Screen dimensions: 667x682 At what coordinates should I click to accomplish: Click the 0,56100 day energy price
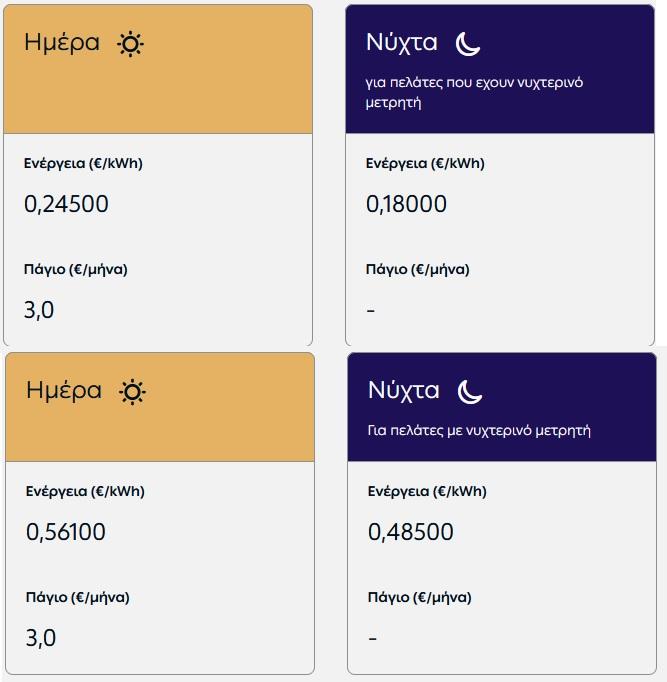tap(66, 532)
